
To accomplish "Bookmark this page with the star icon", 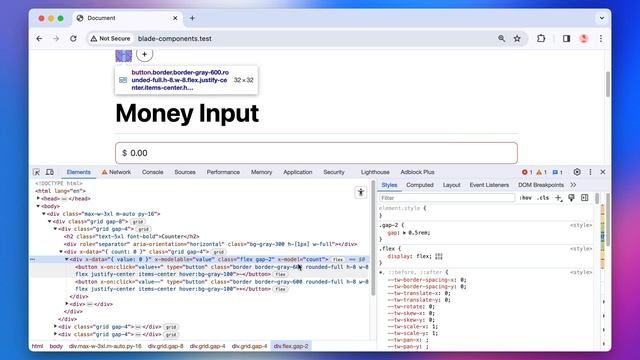I will 517,38.
